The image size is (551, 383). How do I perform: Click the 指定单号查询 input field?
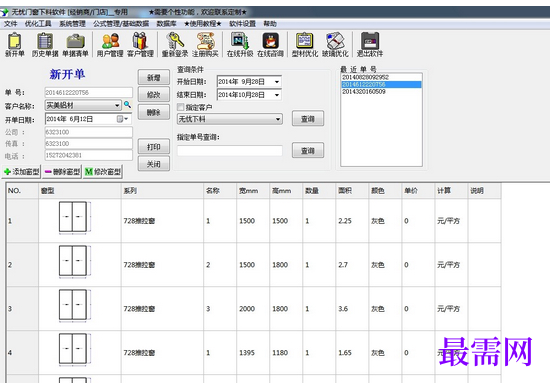(230, 151)
